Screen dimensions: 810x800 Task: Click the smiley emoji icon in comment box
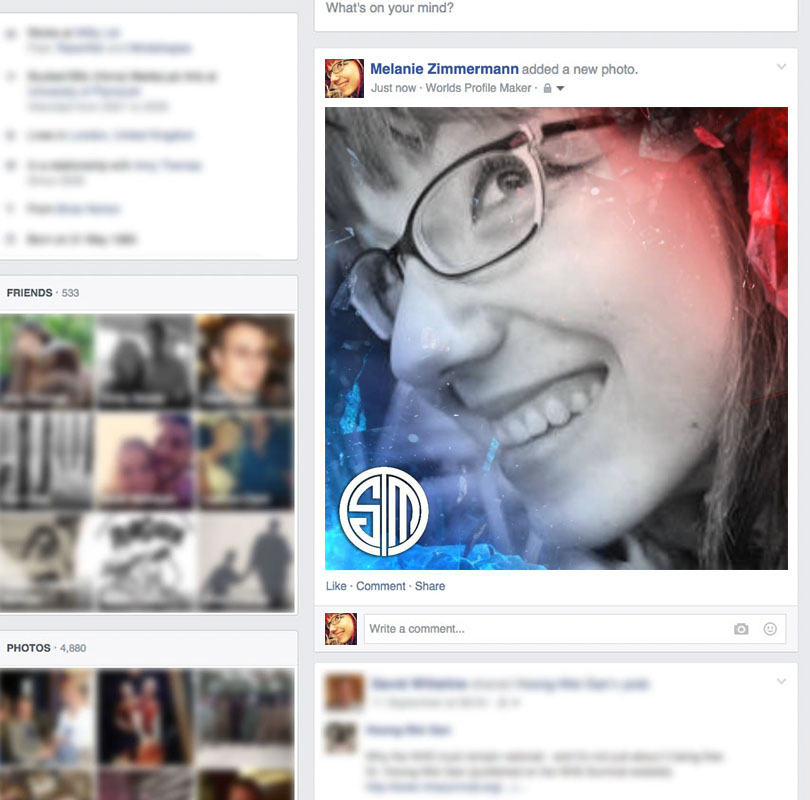pyautogui.click(x=770, y=629)
